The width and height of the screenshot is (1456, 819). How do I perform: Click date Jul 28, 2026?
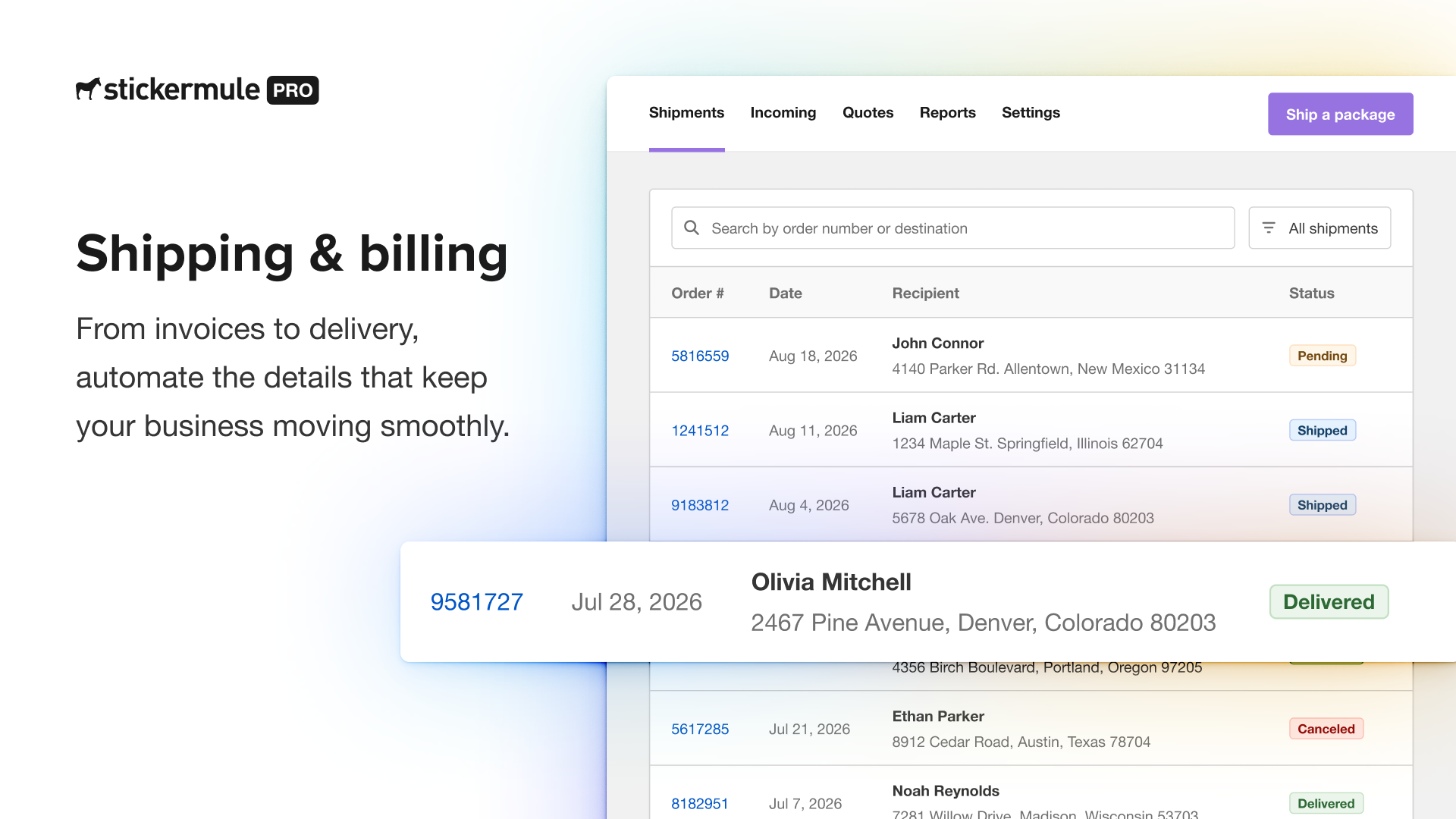(x=636, y=601)
